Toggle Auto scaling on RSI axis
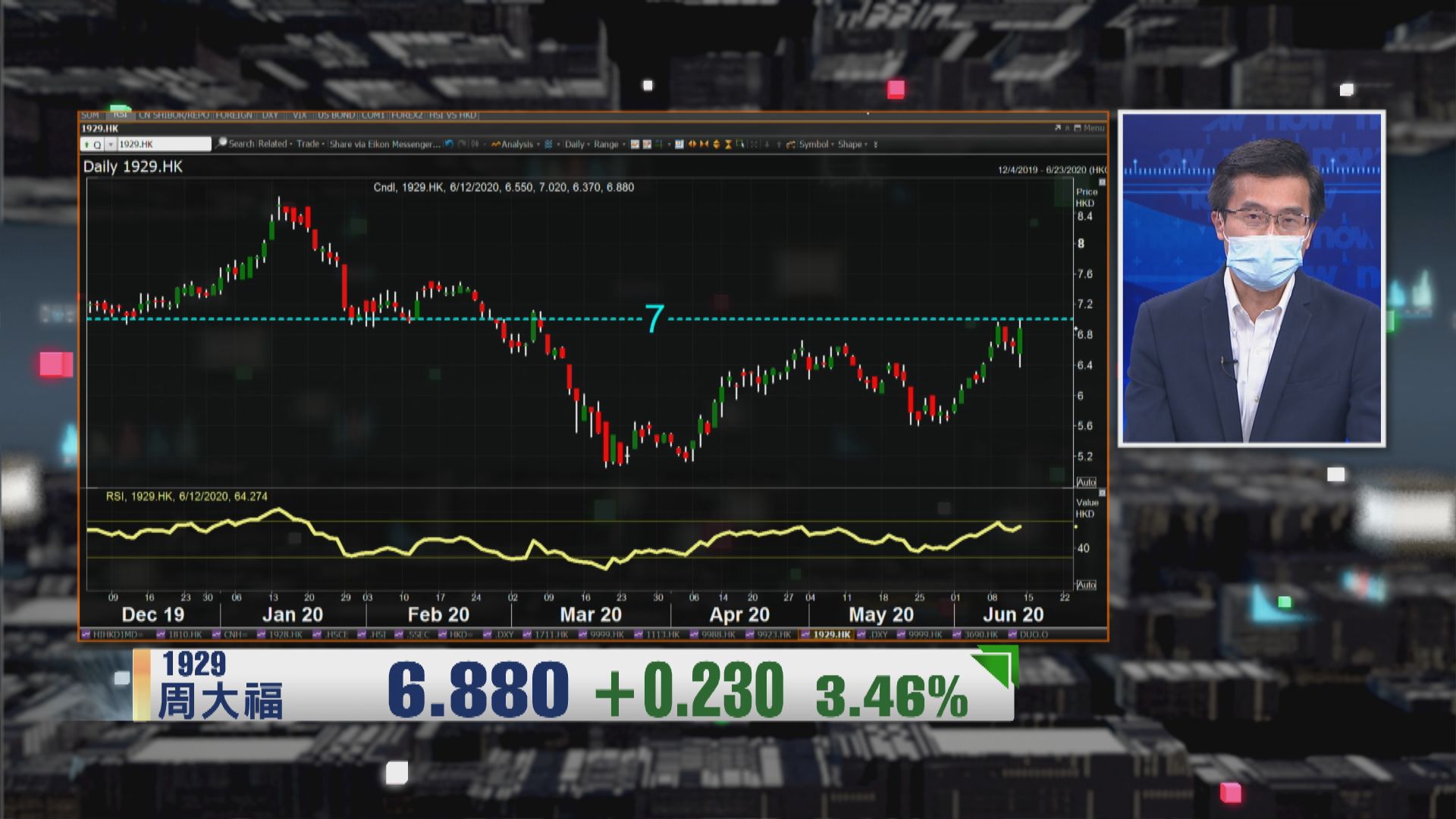Screen dimensions: 1456x819 tap(1086, 585)
